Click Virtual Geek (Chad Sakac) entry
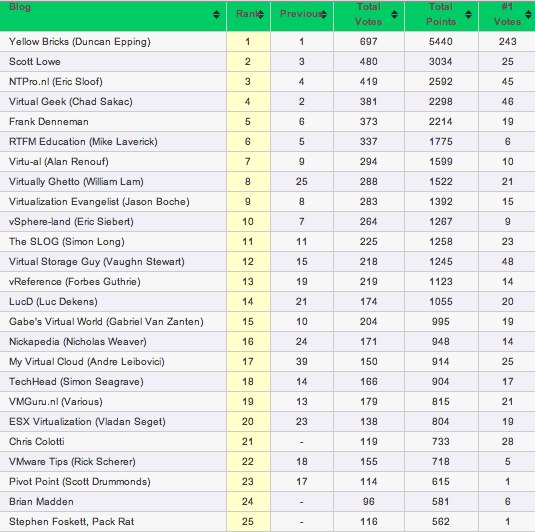This screenshot has height=532, width=535. tap(71, 102)
